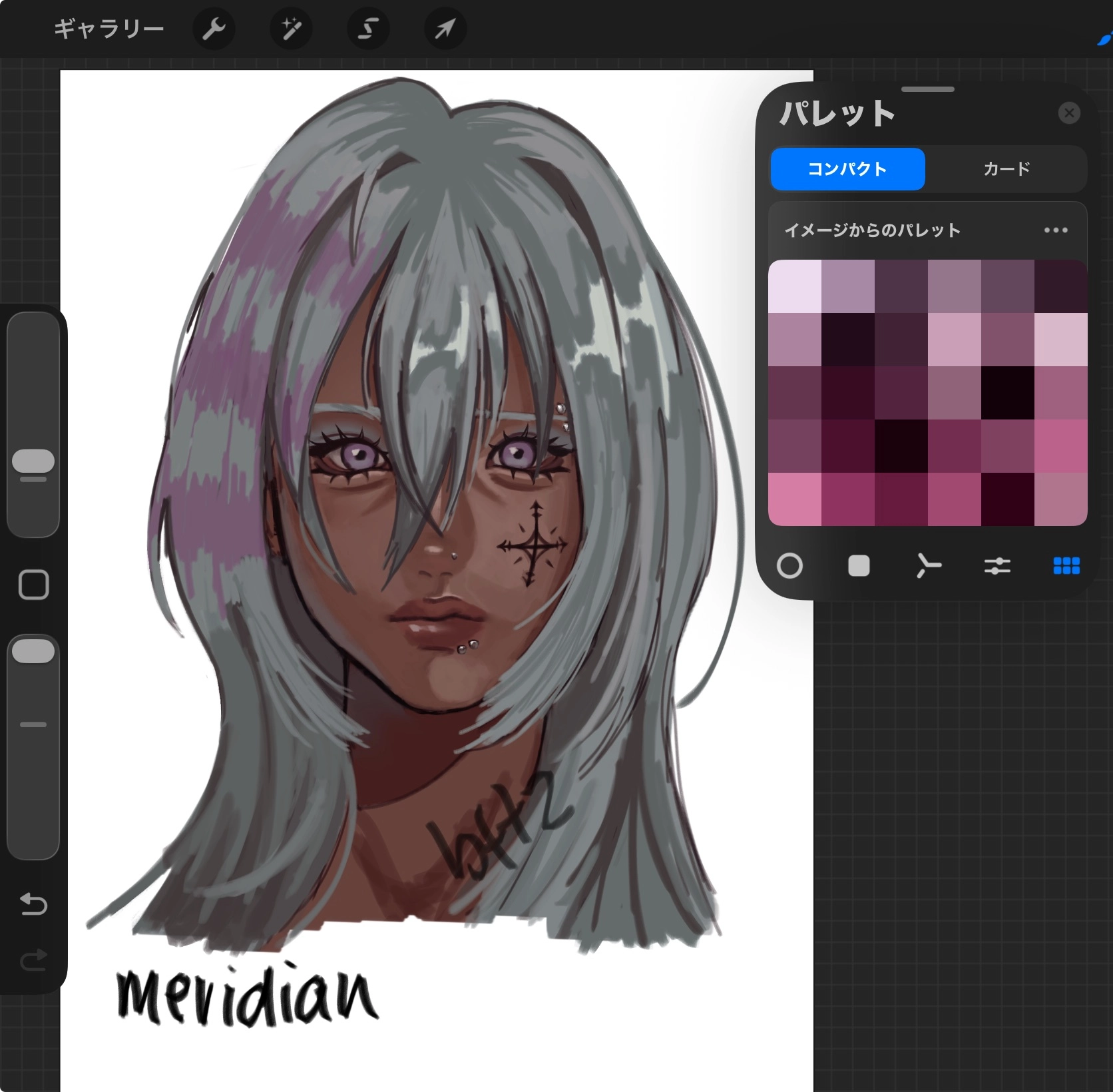
Task: Open the Actions wrench menu
Action: [214, 29]
